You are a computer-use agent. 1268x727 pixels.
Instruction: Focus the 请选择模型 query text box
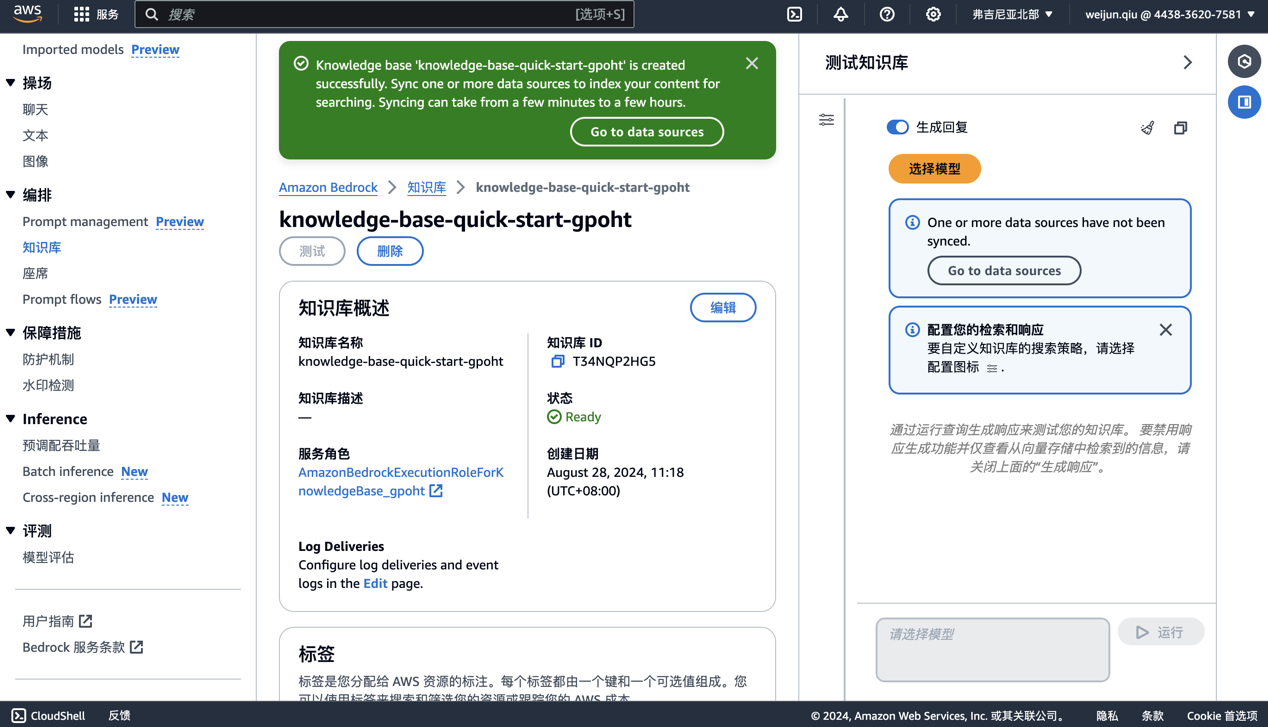point(993,650)
